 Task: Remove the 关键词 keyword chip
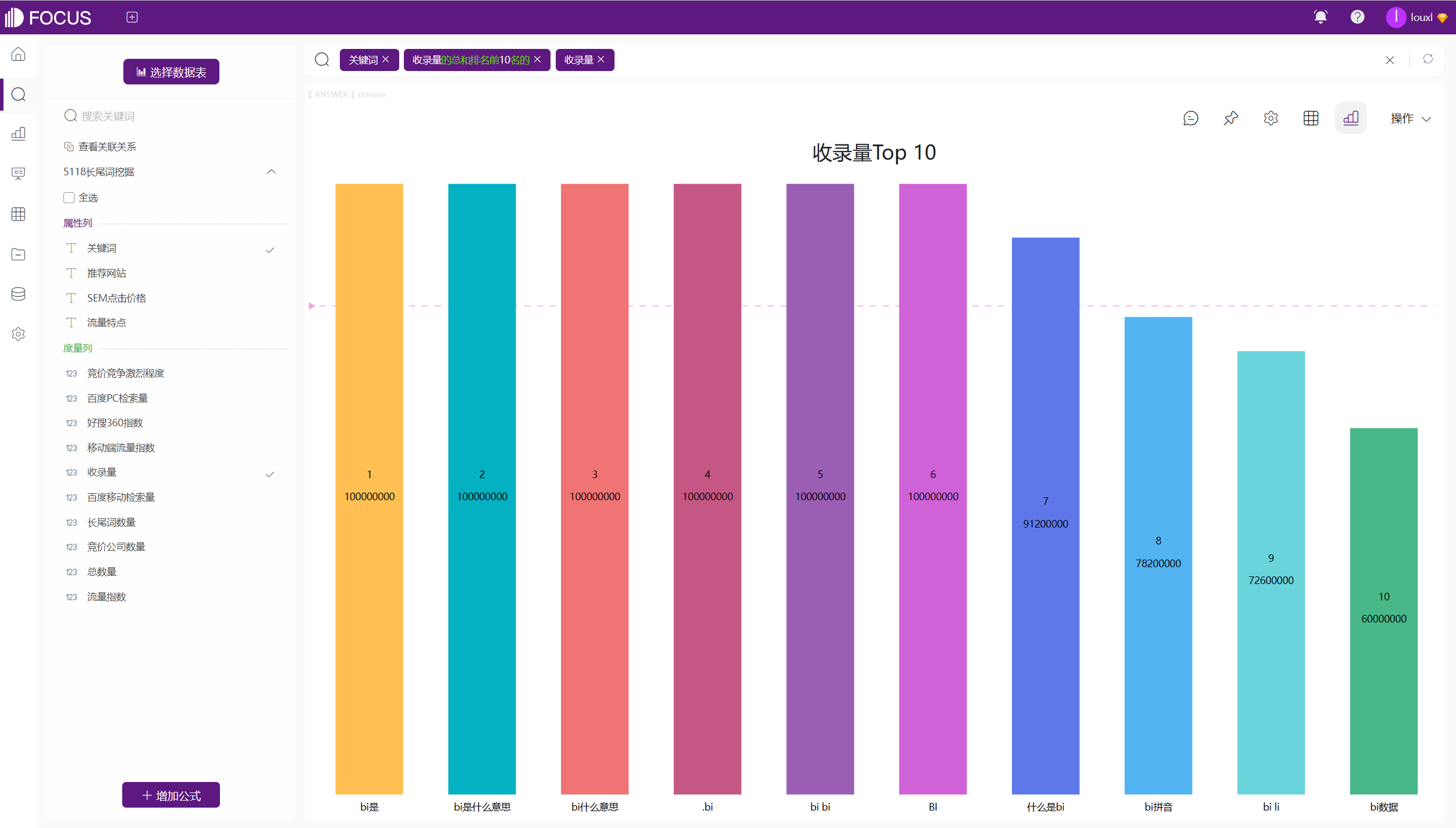tap(386, 59)
